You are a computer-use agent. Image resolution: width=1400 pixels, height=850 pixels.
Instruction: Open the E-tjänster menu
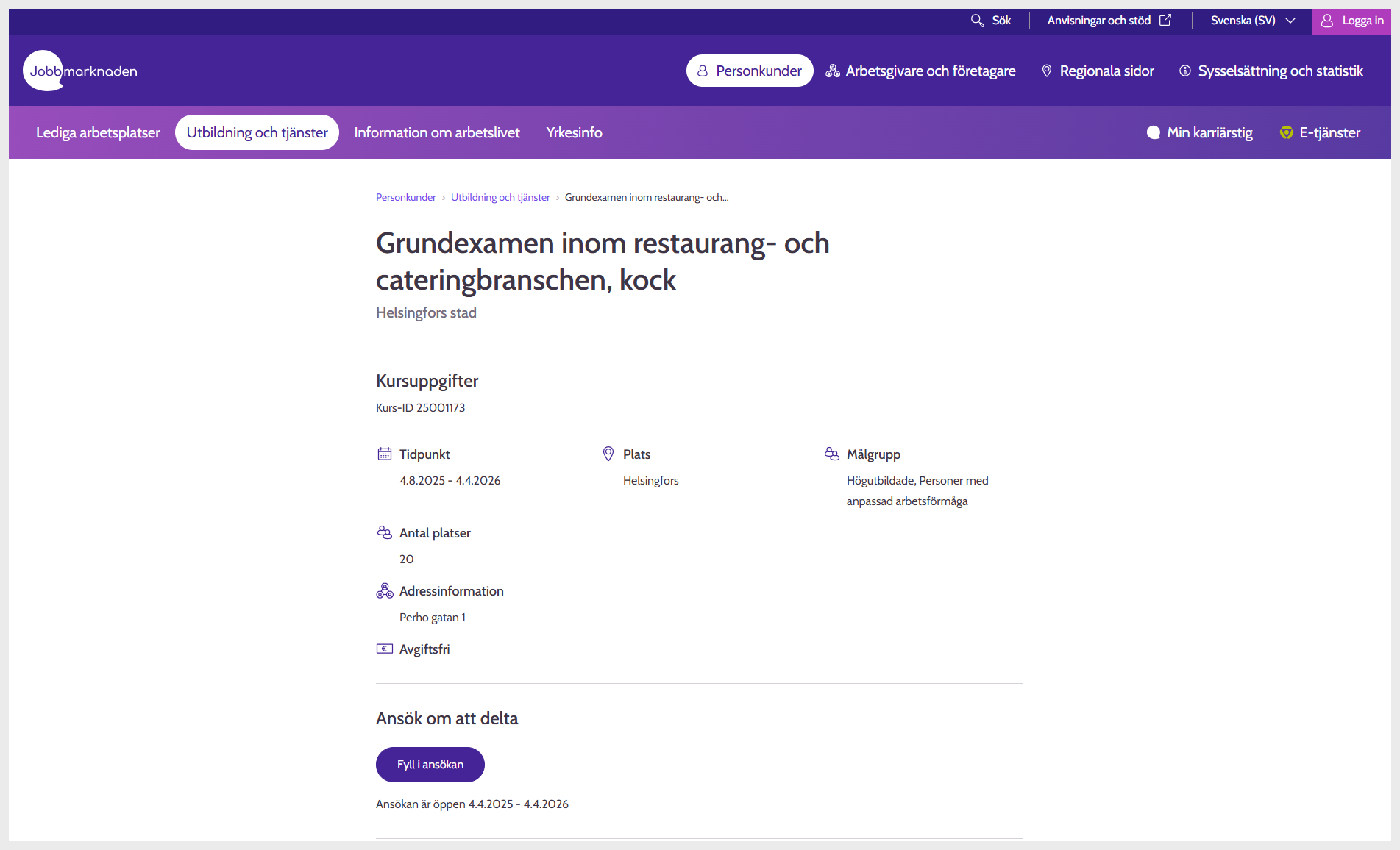[1321, 132]
